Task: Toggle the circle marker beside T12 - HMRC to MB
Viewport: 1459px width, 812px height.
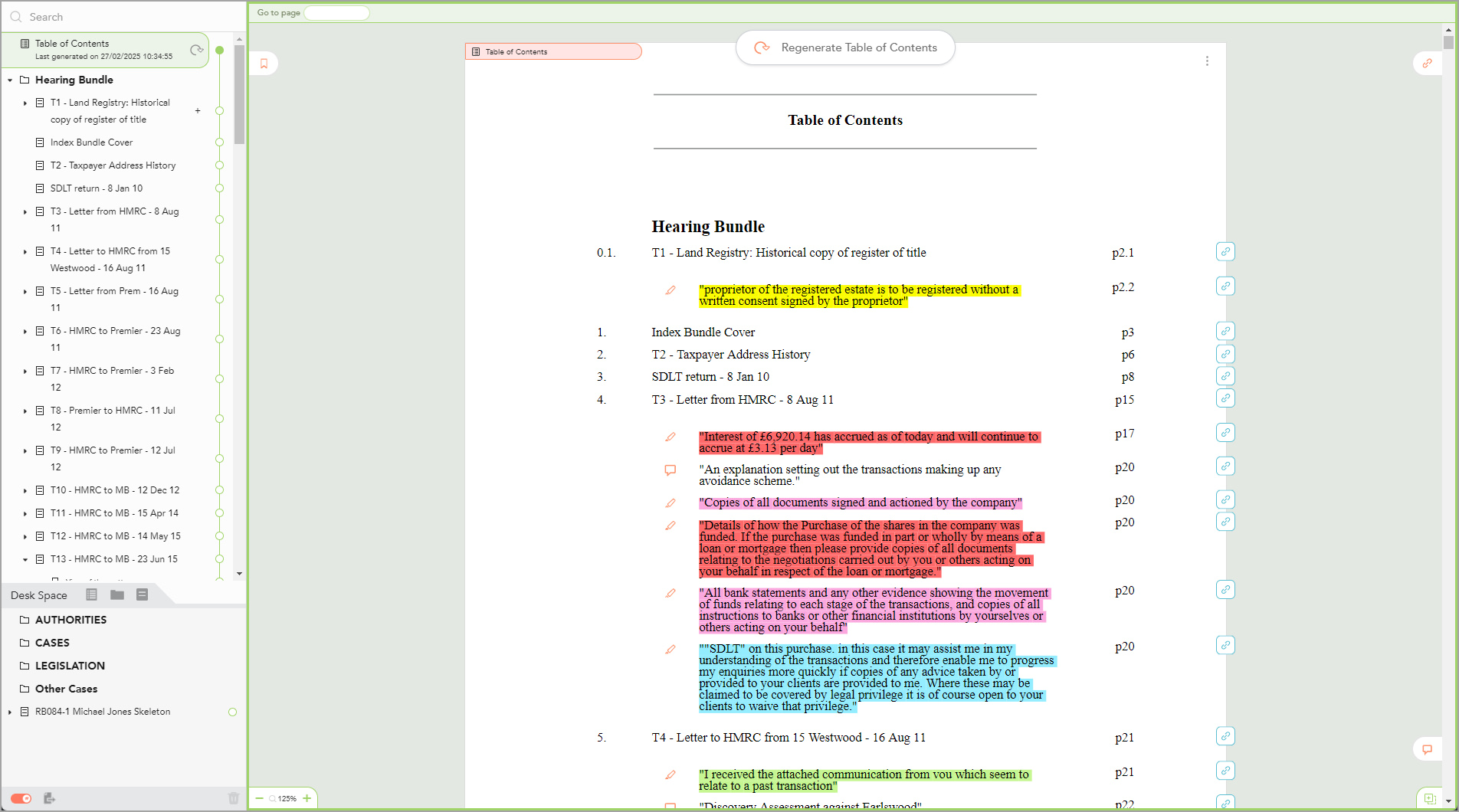Action: (x=219, y=536)
